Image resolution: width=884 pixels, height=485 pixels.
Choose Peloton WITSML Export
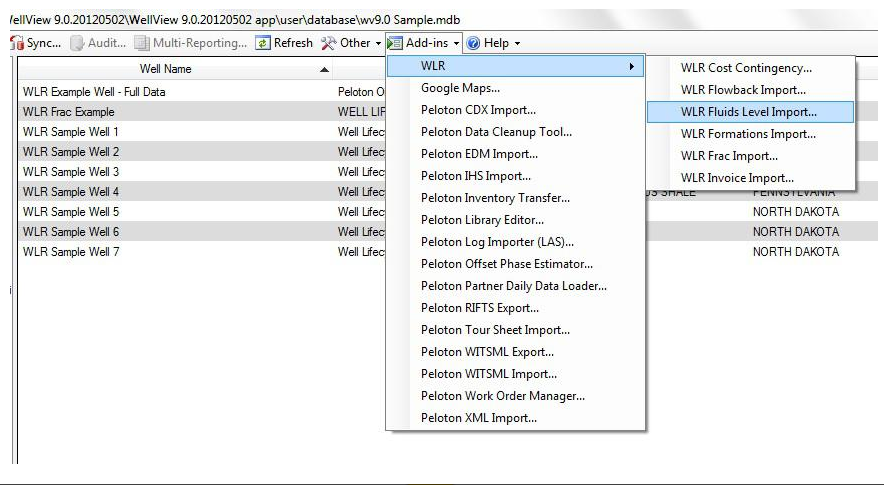[515, 352]
